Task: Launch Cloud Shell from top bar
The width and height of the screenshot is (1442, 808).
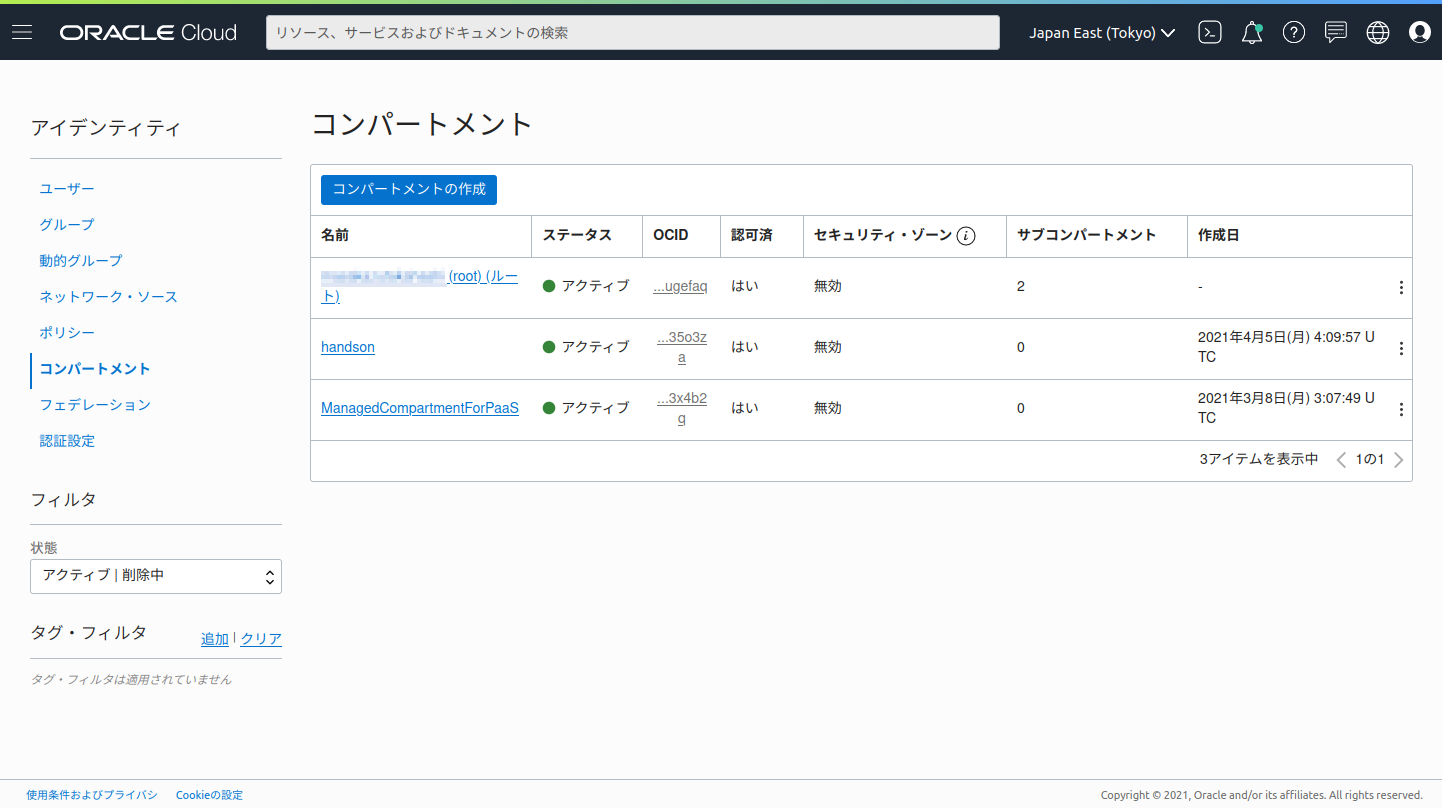Action: click(x=1210, y=32)
